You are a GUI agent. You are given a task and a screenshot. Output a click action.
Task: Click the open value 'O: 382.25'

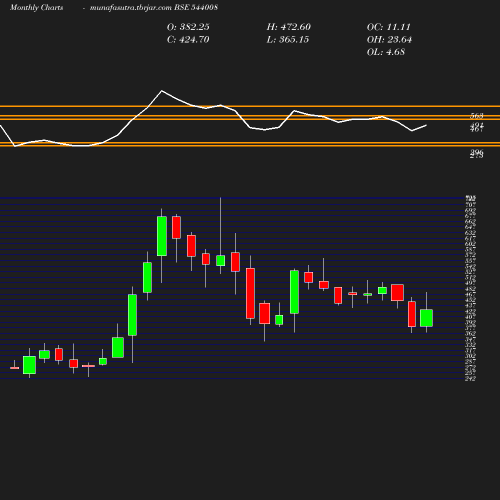click(x=188, y=27)
